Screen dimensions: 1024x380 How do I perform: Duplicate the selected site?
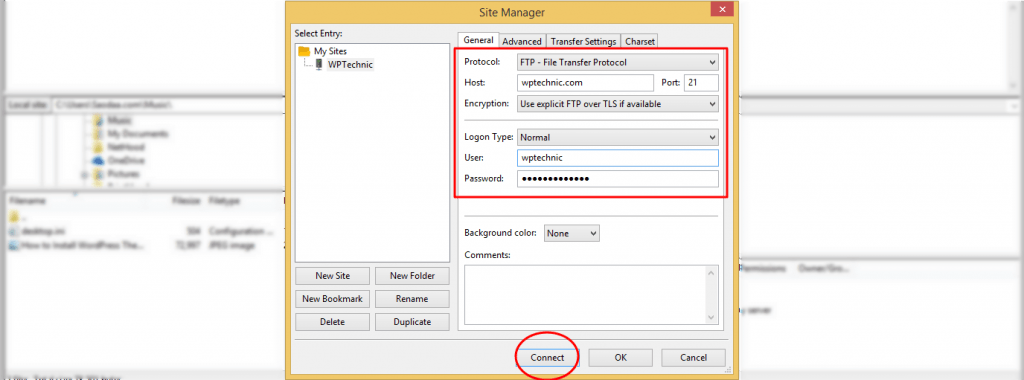click(x=412, y=322)
